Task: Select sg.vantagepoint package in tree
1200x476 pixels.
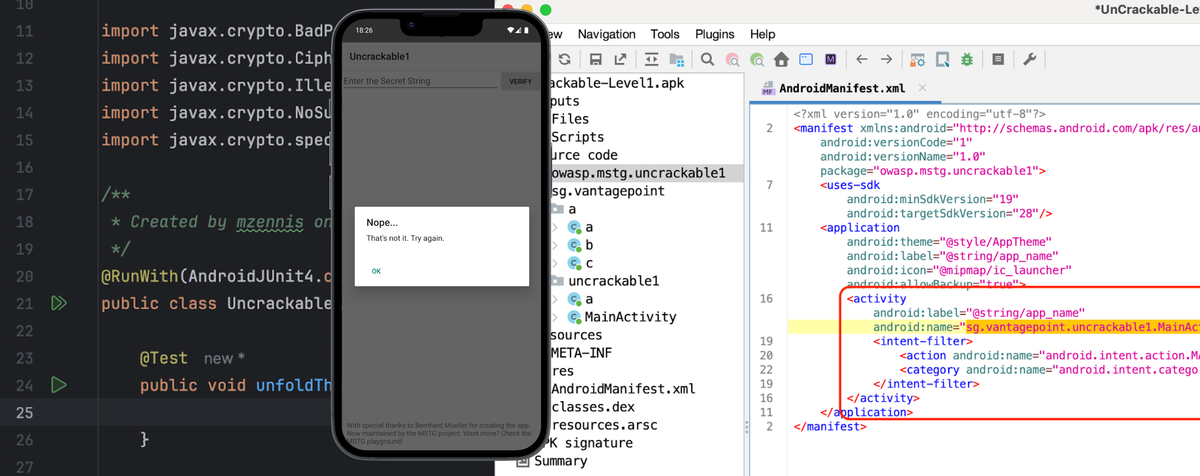Action: point(608,191)
